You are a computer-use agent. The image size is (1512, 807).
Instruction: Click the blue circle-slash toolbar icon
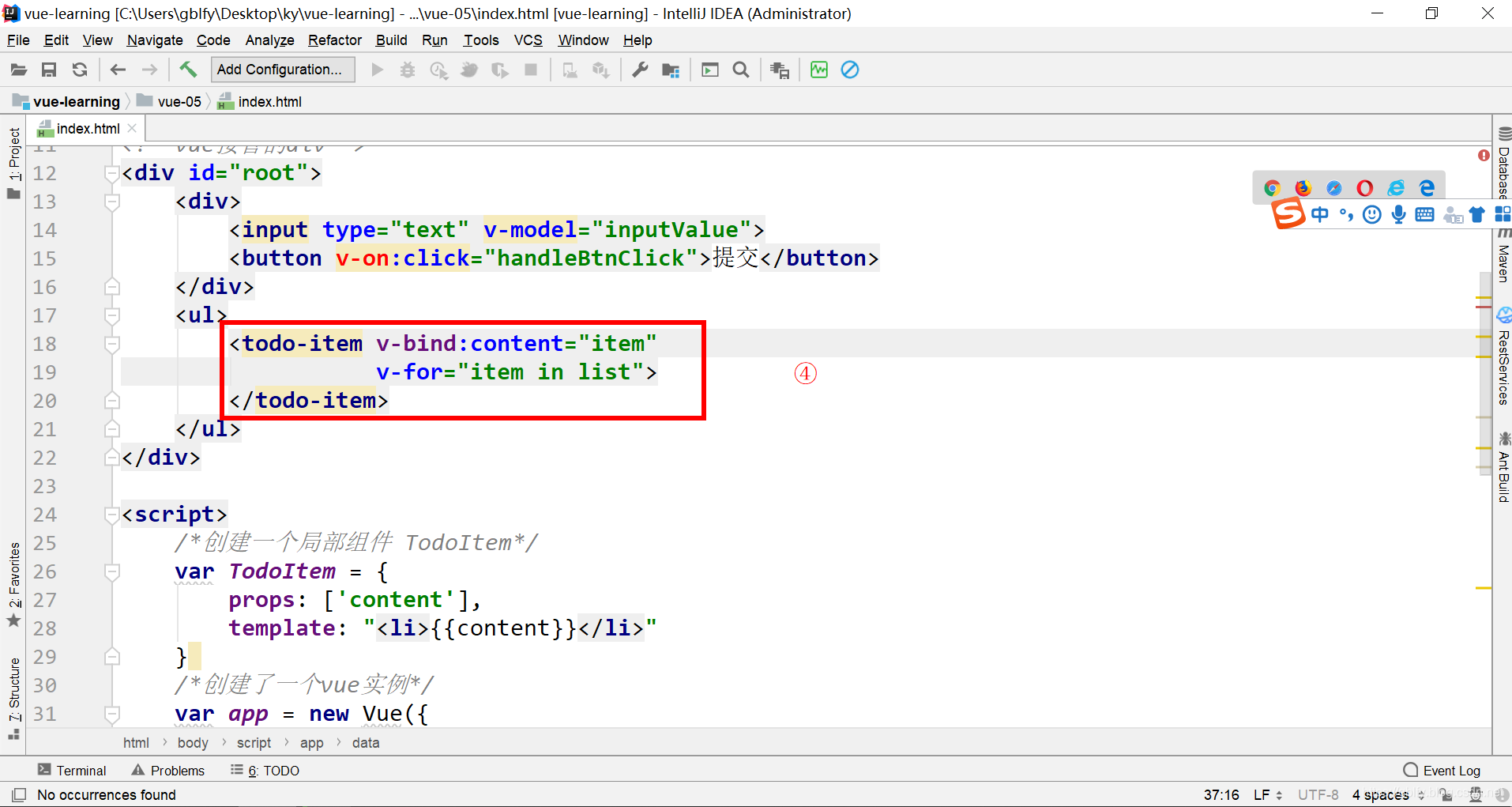(850, 70)
